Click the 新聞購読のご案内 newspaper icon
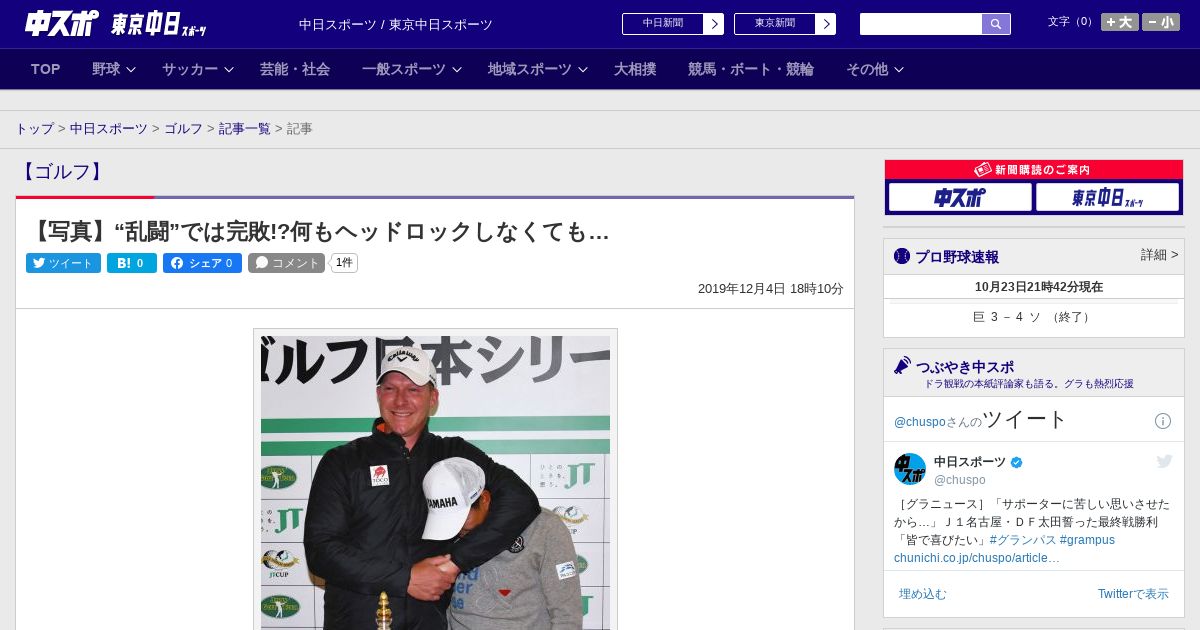 982,170
